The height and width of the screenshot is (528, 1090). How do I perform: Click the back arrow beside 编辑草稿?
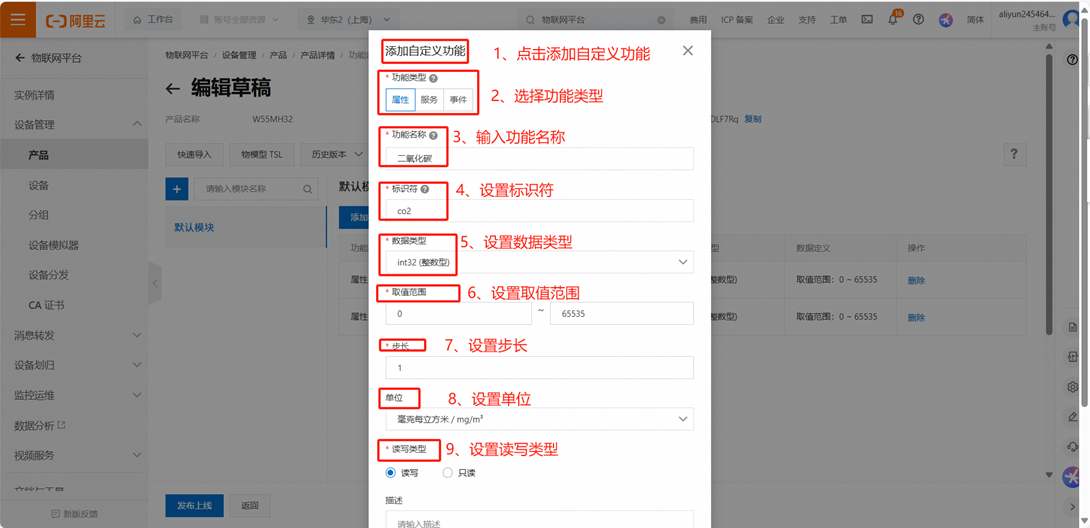pos(173,89)
